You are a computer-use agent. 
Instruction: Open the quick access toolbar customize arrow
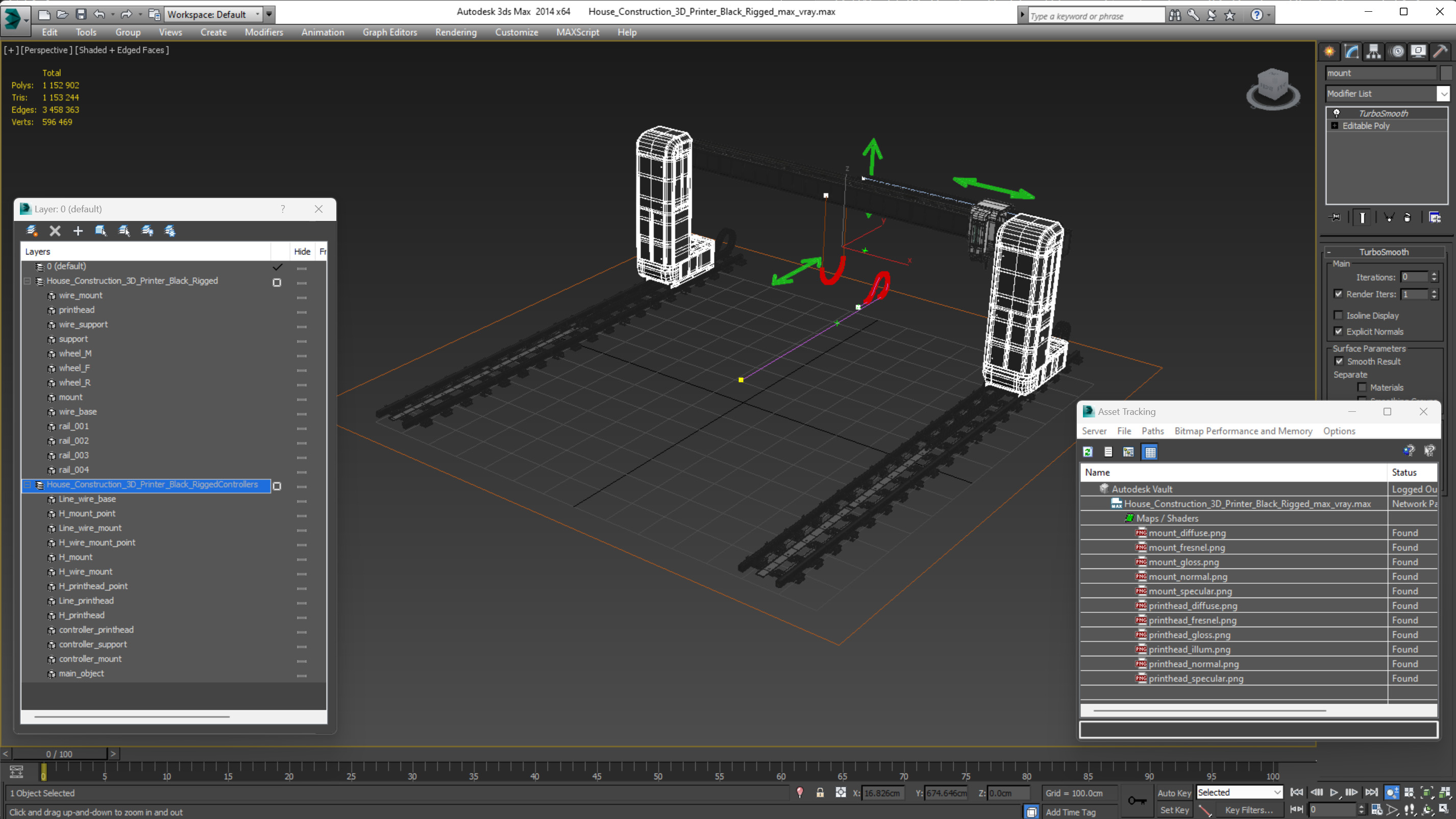coord(269,15)
